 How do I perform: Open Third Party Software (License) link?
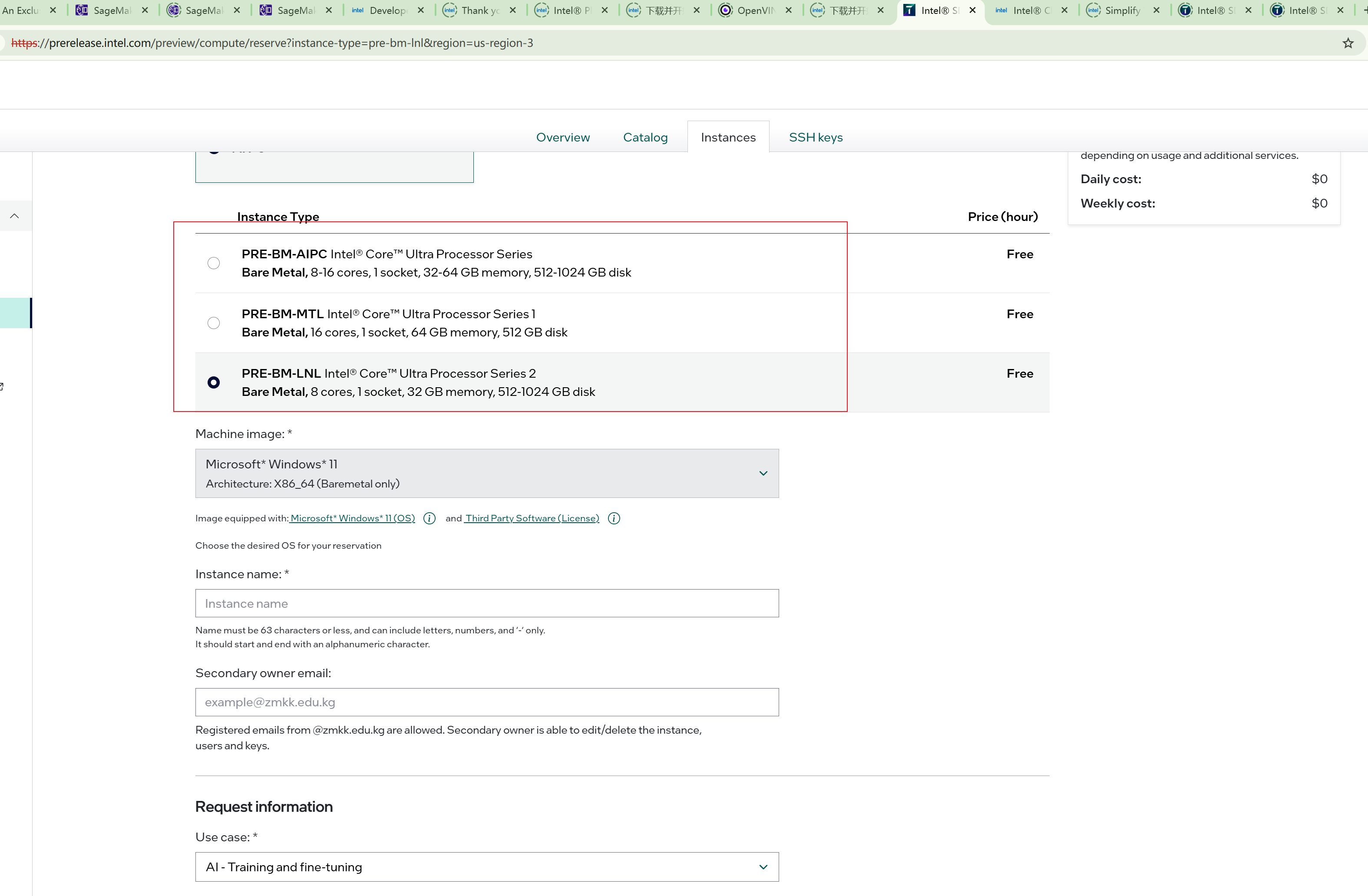[532, 518]
